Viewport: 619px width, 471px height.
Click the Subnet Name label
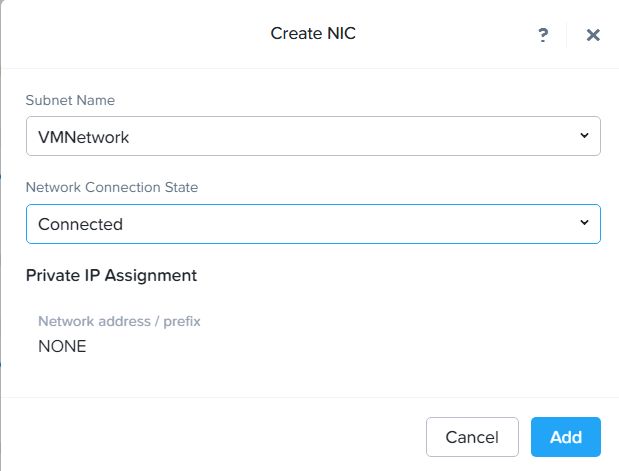70,100
